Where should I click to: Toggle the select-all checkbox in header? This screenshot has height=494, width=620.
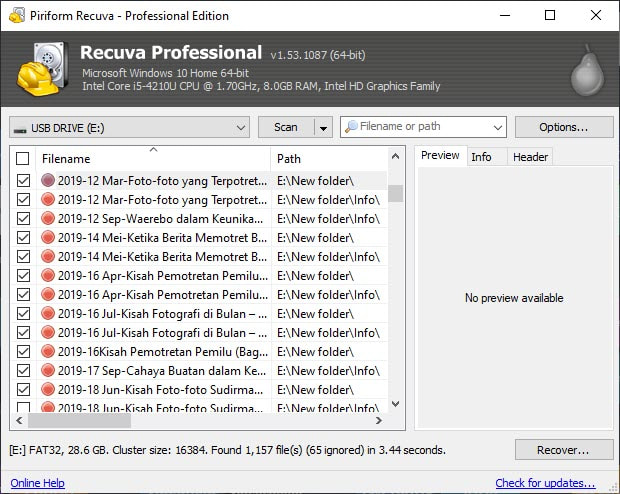(23, 158)
